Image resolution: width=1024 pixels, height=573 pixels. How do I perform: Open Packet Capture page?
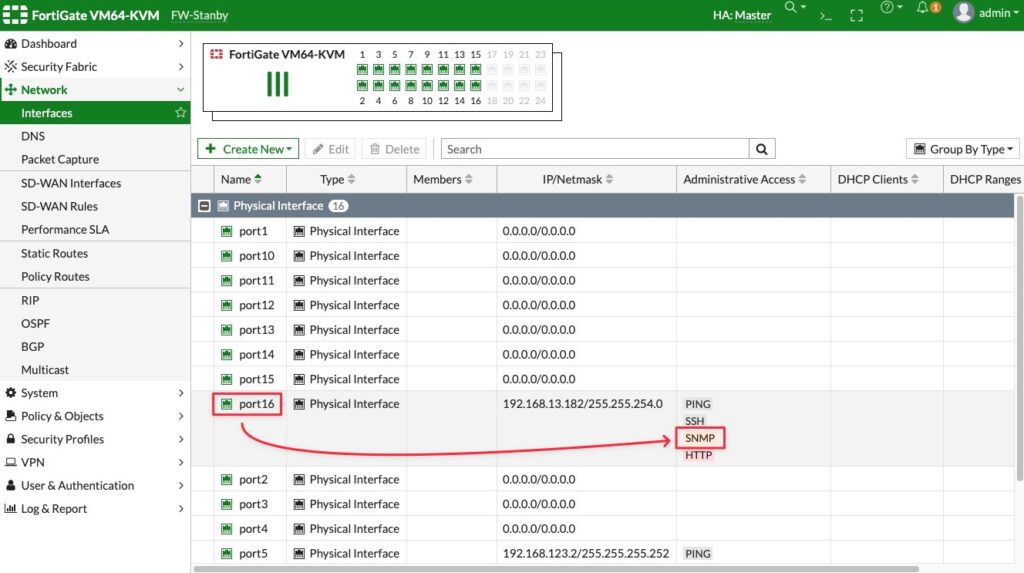pos(60,159)
